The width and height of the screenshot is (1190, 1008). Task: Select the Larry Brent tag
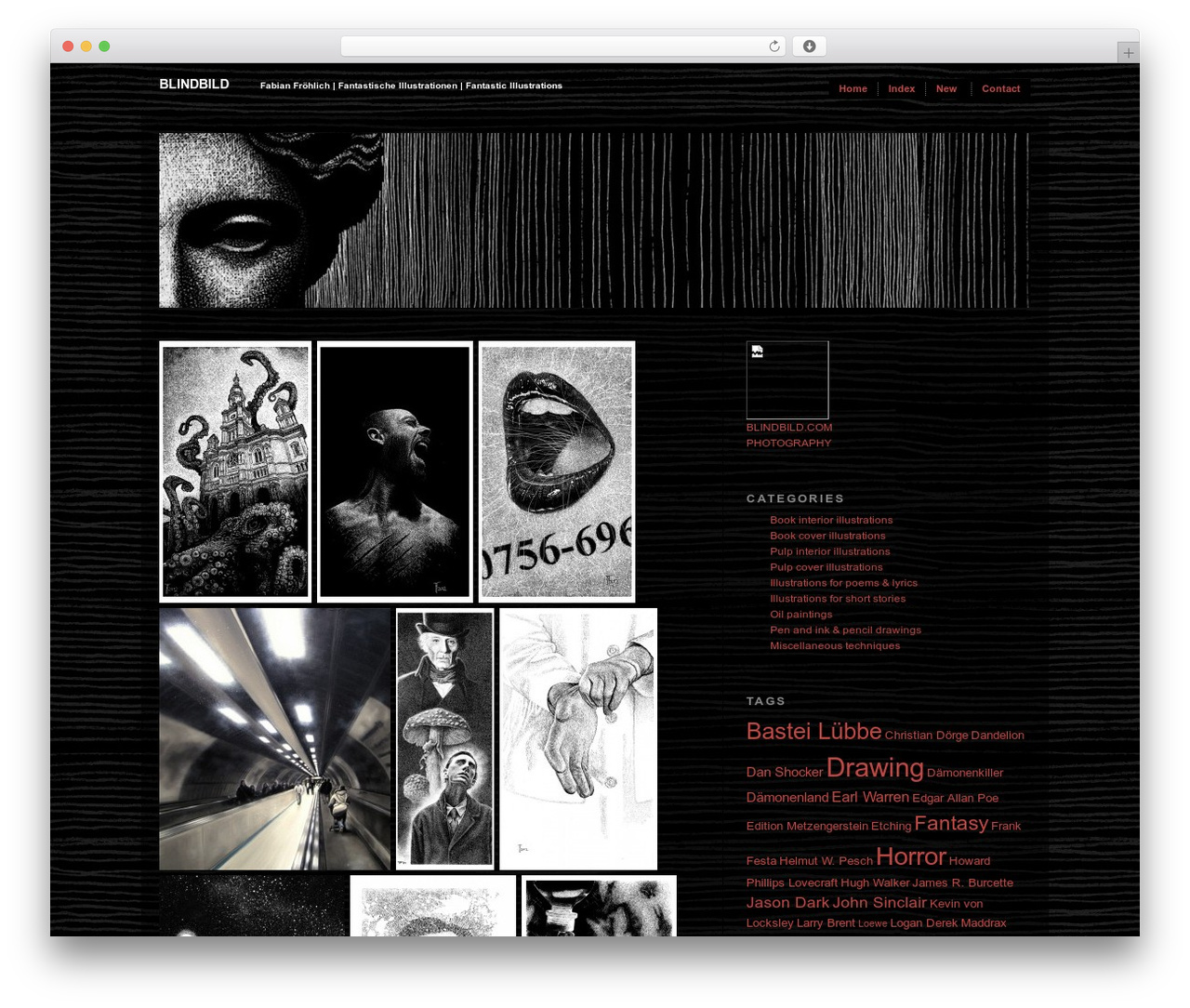pos(826,923)
